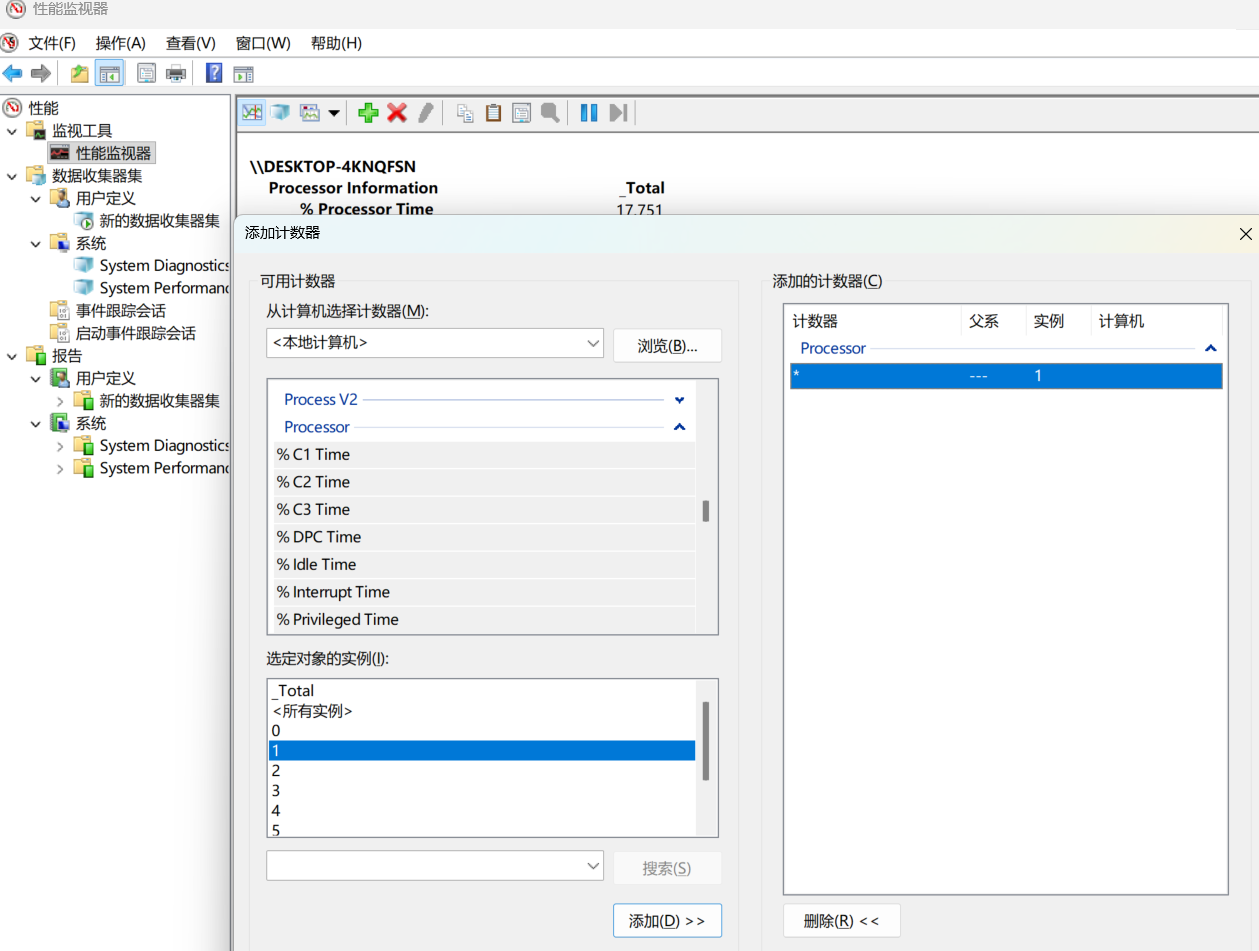
Task: Select the % DPC Time counter
Action: click(485, 537)
